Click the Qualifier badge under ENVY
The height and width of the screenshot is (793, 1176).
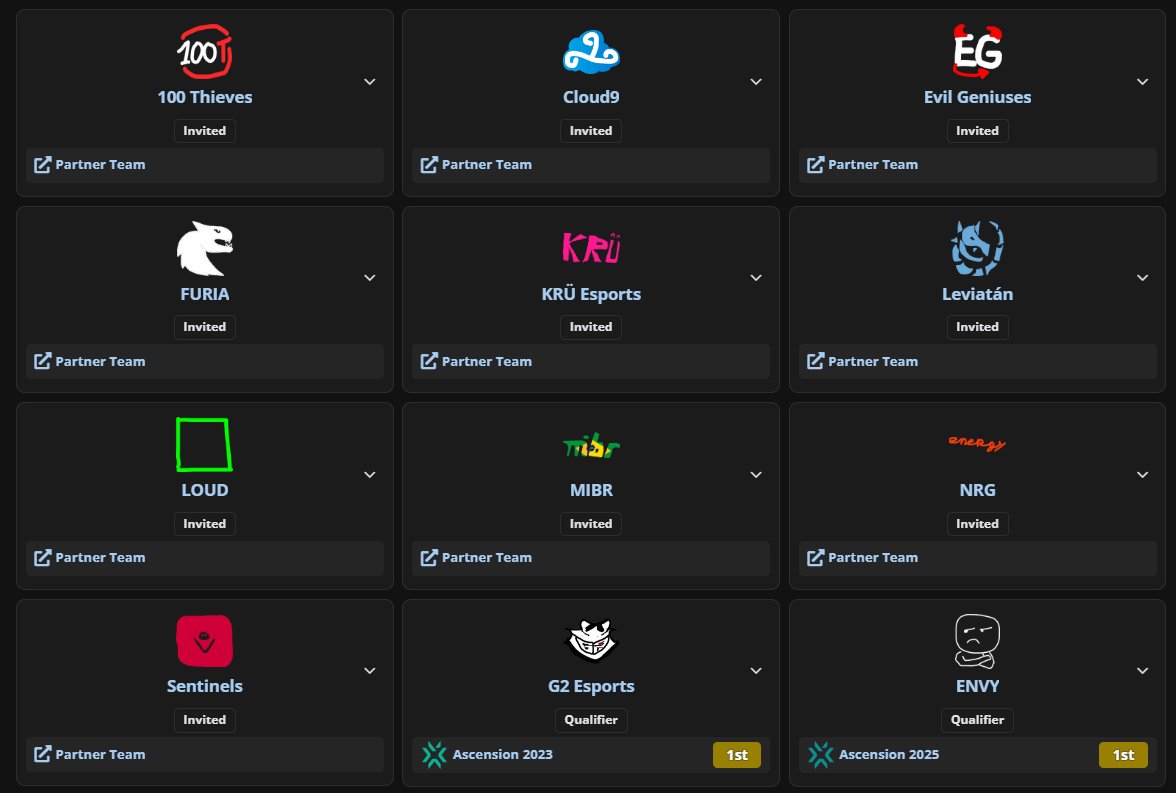tap(977, 719)
